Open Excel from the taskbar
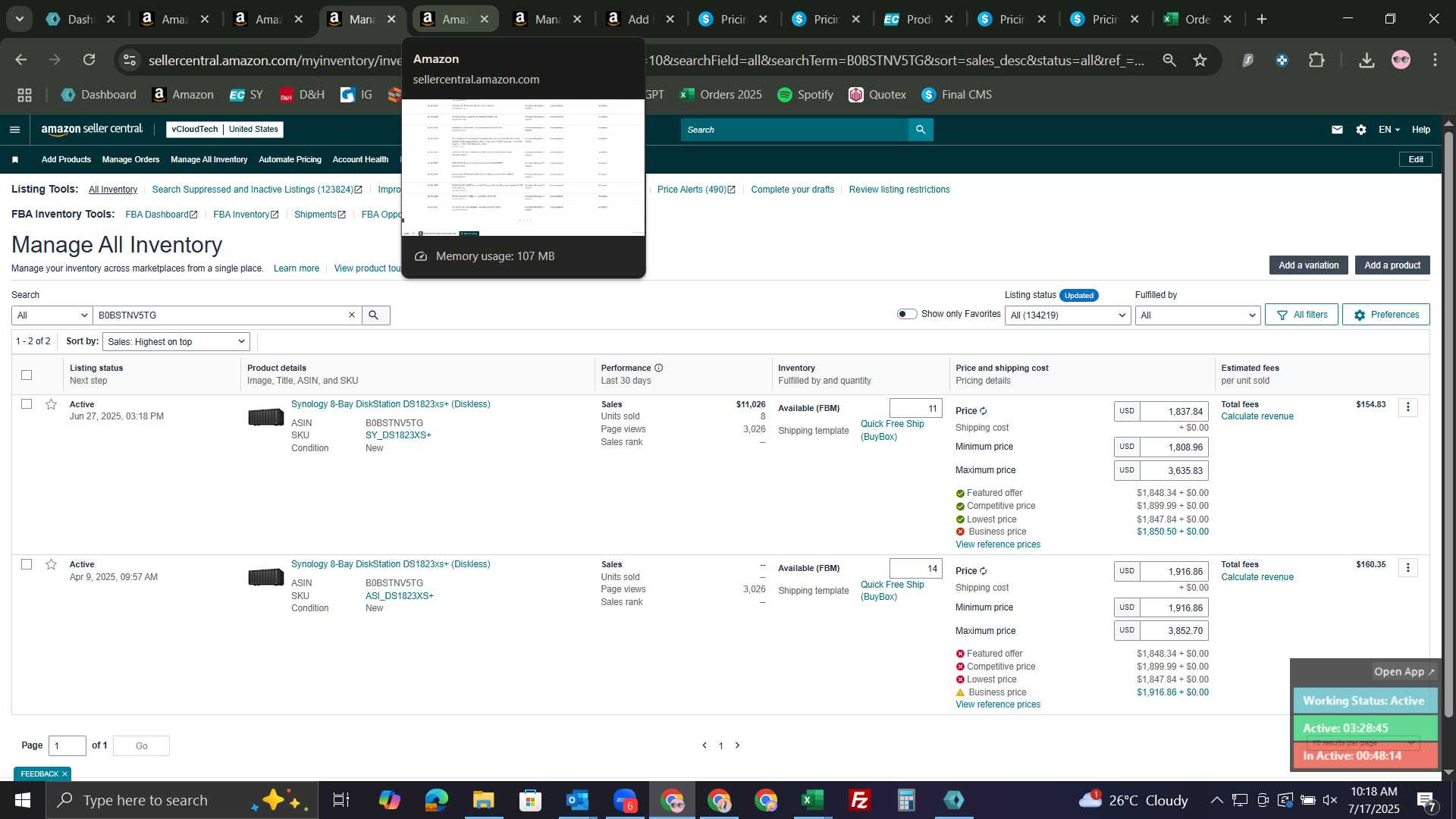Viewport: 1456px width, 819px height. coord(812,800)
